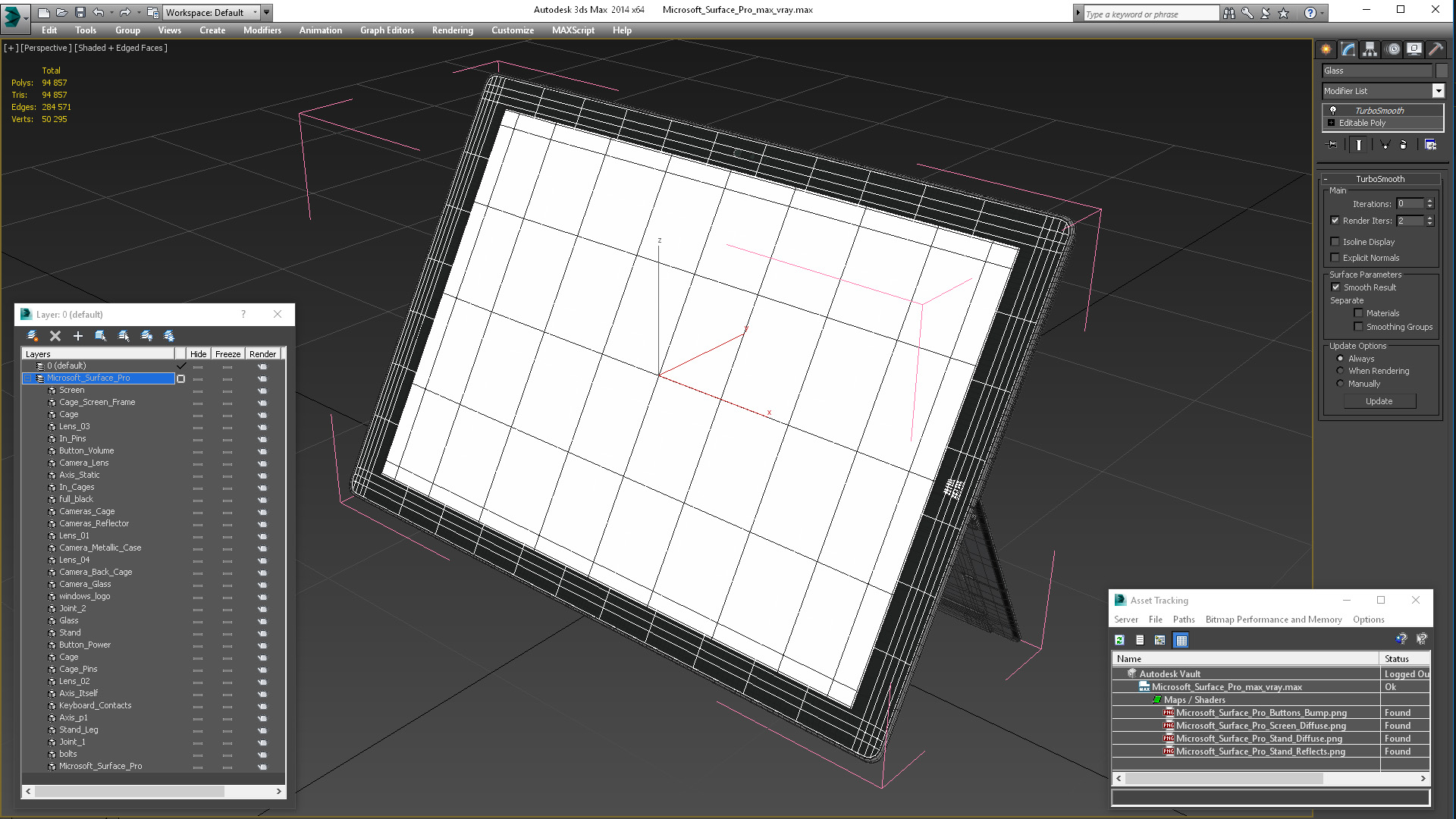Click Delete layer X icon
Screen dimensions: 1456x819
pyautogui.click(x=55, y=336)
